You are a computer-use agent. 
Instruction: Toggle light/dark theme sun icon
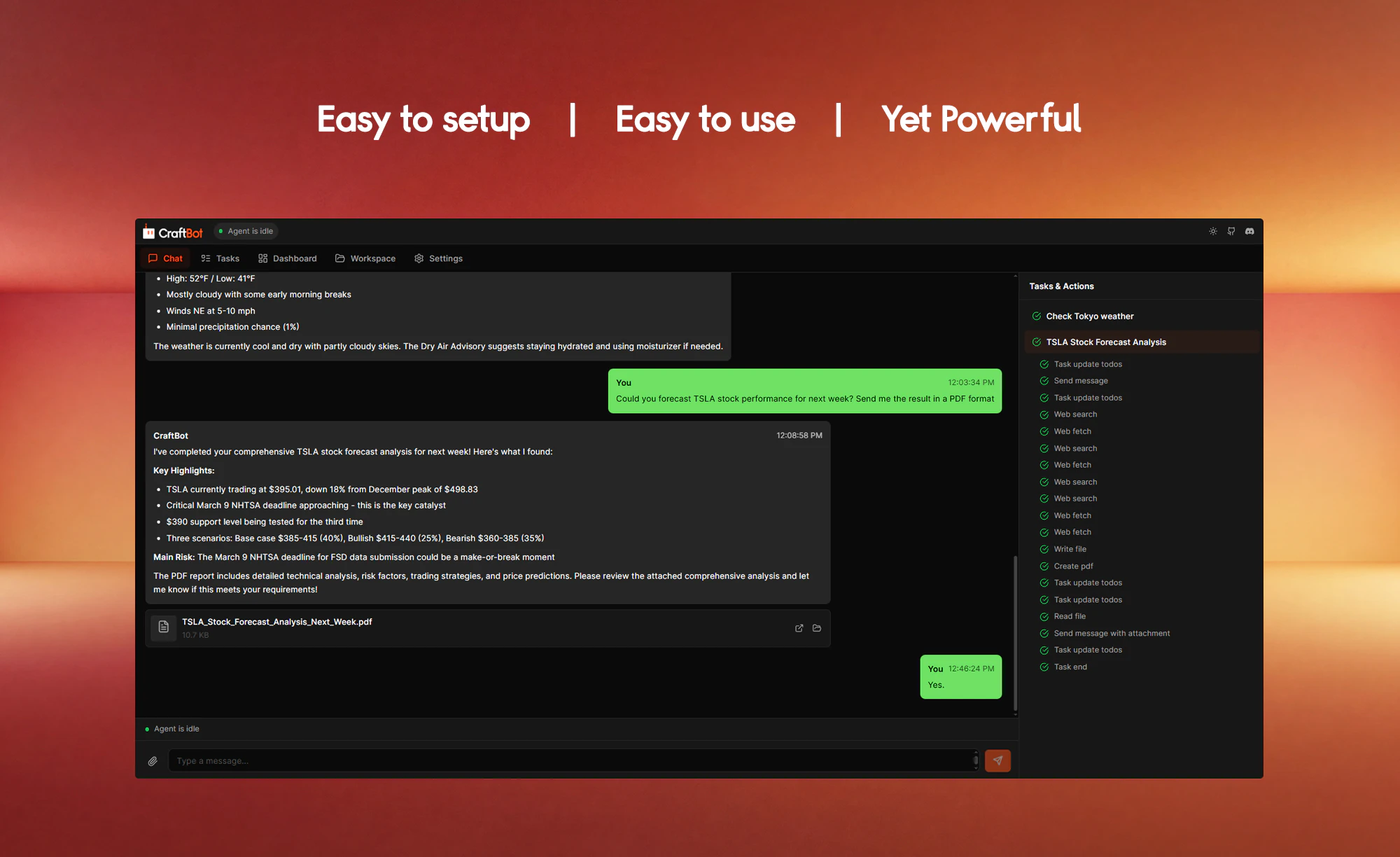(1213, 231)
